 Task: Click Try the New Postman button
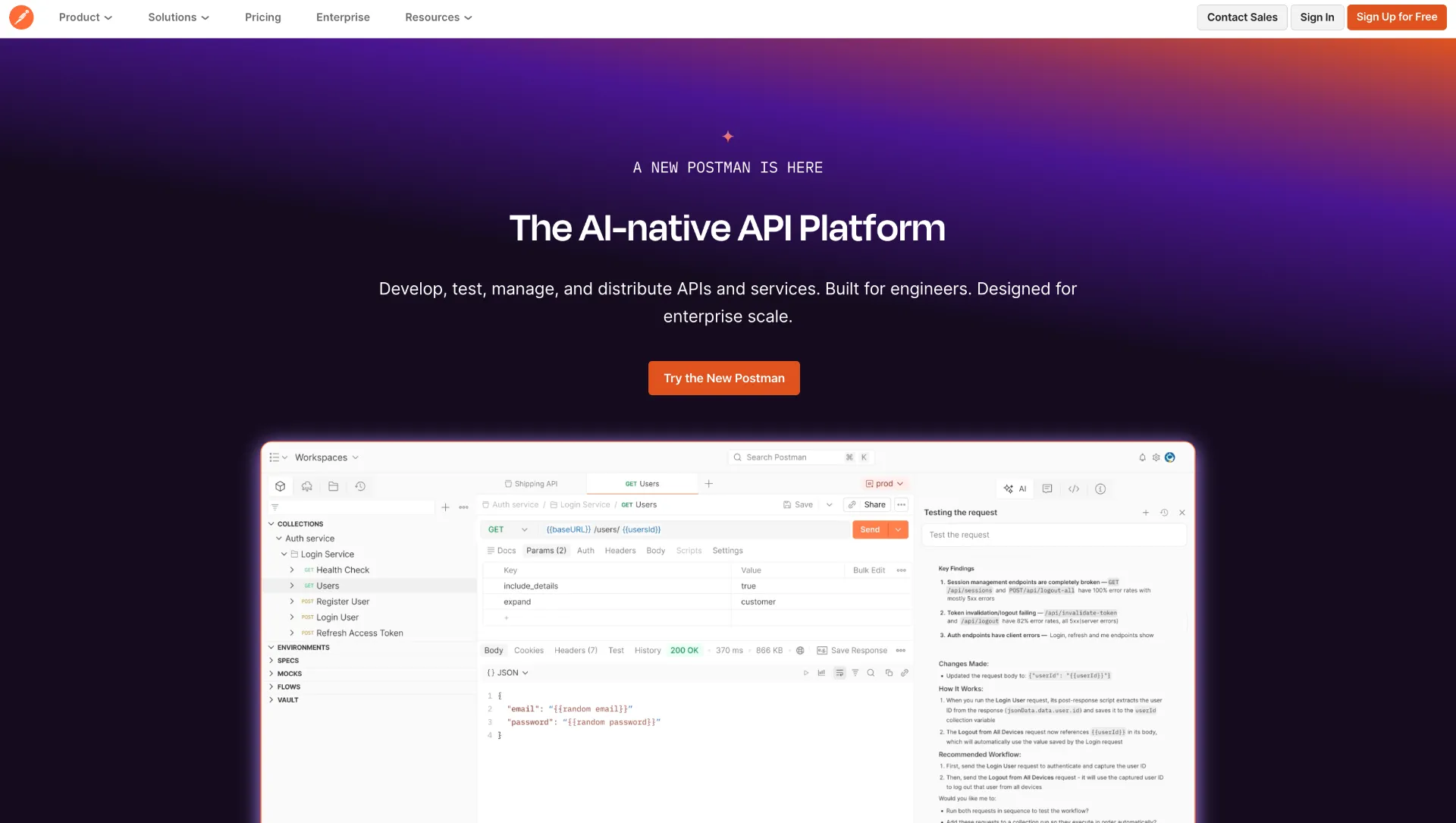pos(723,378)
